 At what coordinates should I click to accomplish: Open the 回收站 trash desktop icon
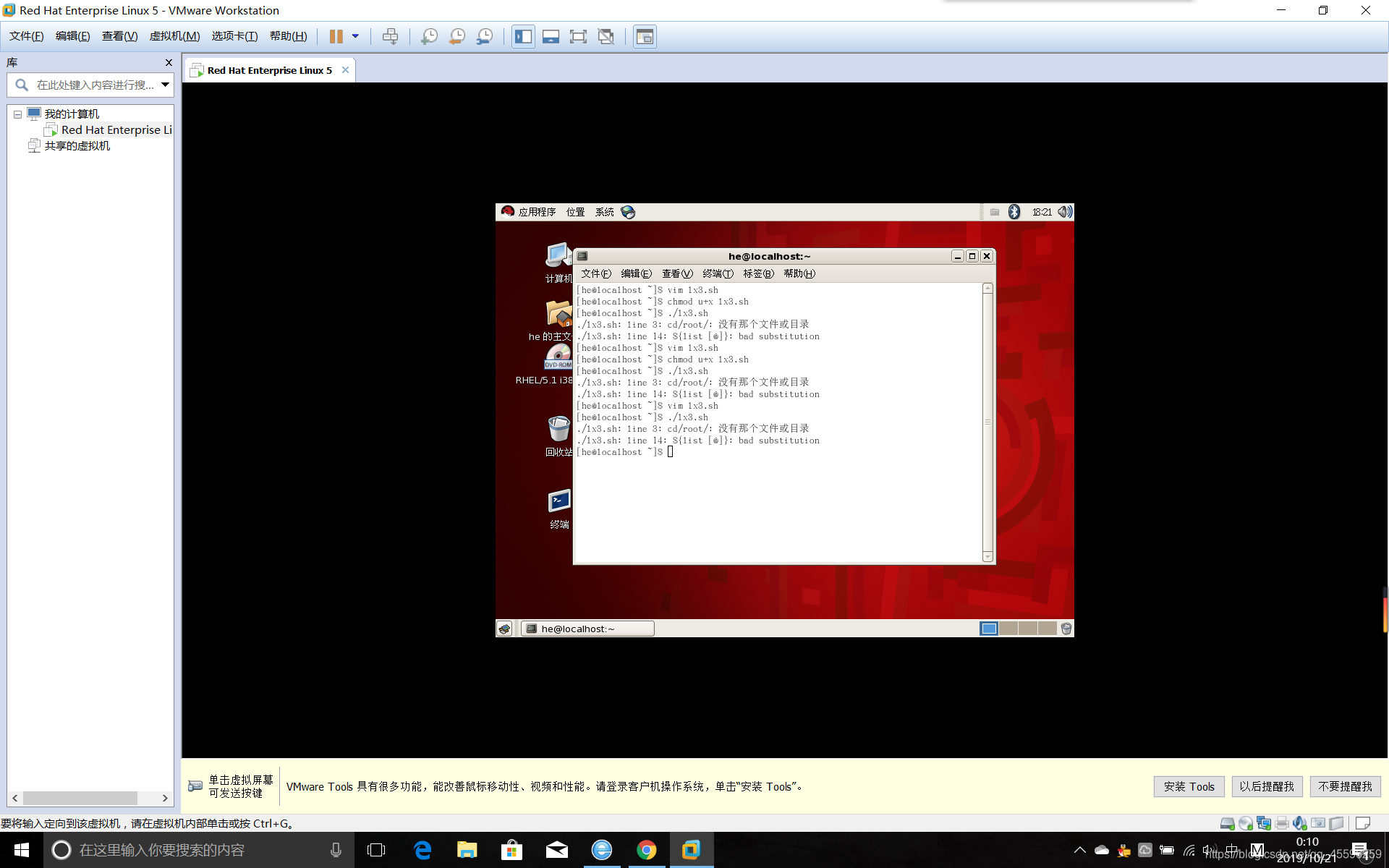pyautogui.click(x=558, y=437)
